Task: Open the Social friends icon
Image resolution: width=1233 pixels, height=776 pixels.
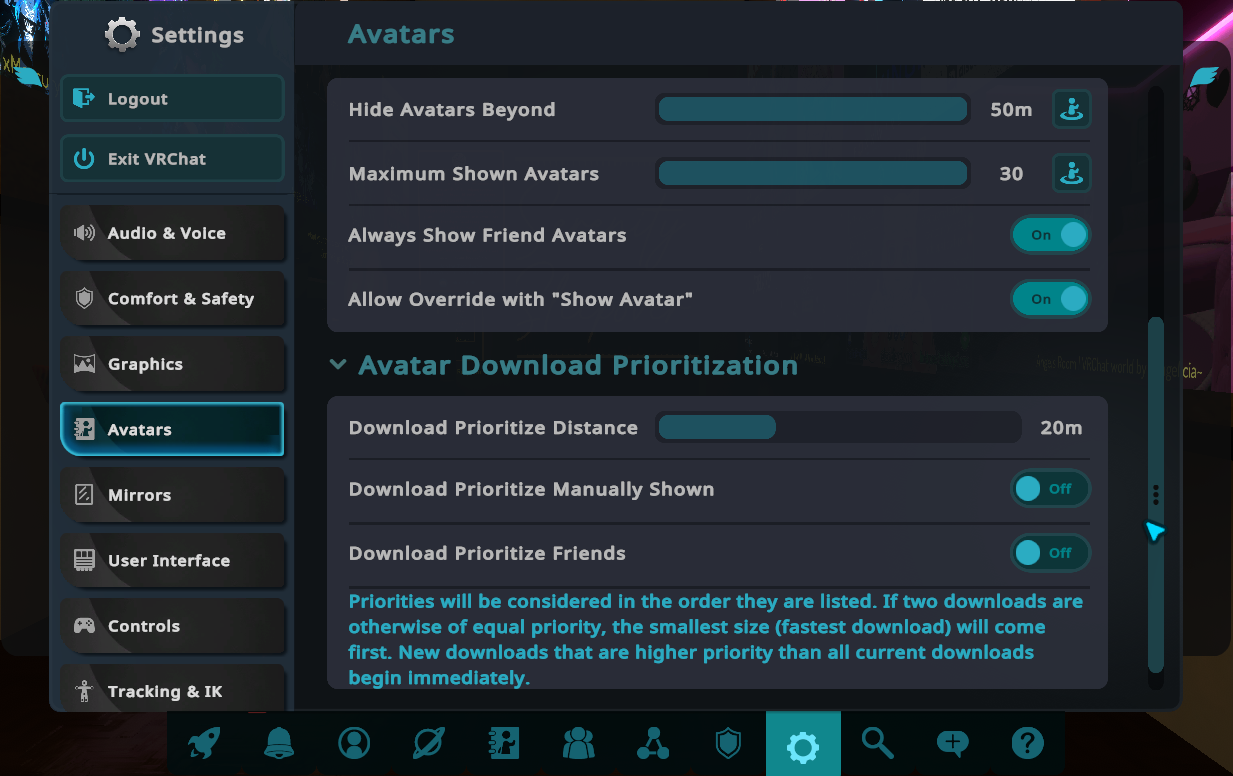Action: click(578, 743)
